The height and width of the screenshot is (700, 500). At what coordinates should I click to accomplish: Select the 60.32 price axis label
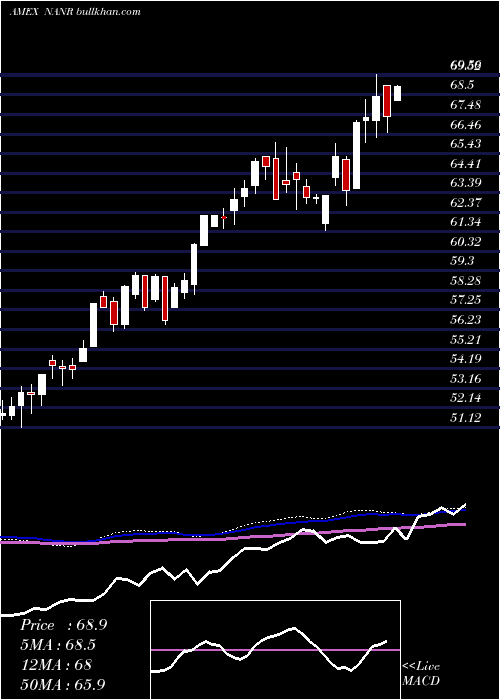pos(466,242)
